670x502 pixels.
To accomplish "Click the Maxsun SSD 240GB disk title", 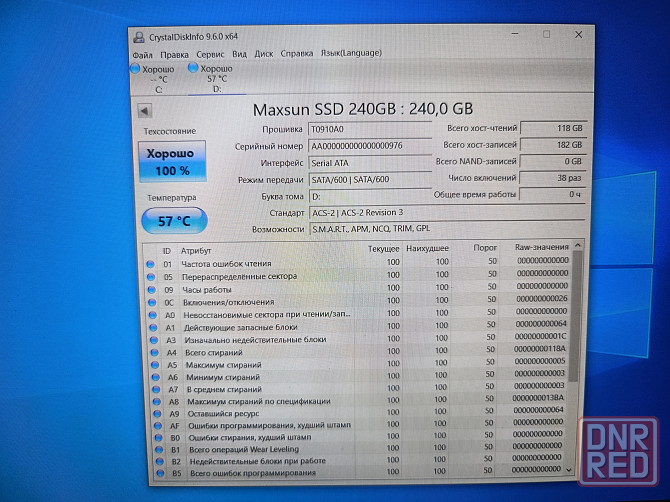I will tap(363, 109).
